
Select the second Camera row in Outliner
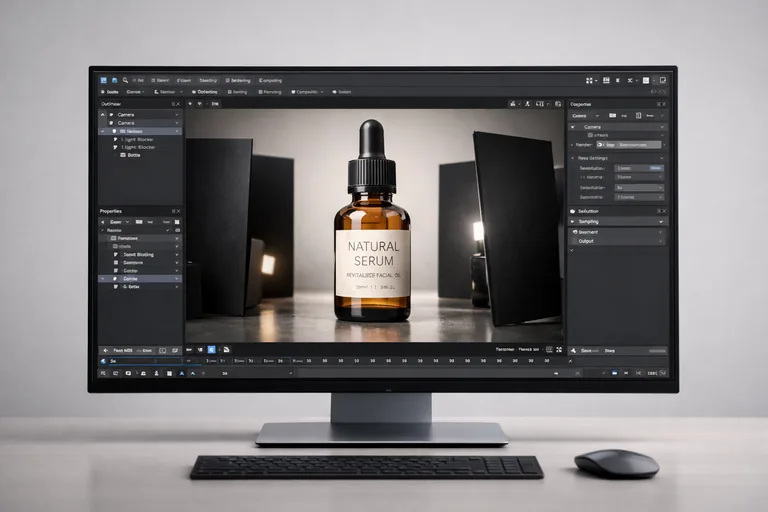tap(140, 123)
